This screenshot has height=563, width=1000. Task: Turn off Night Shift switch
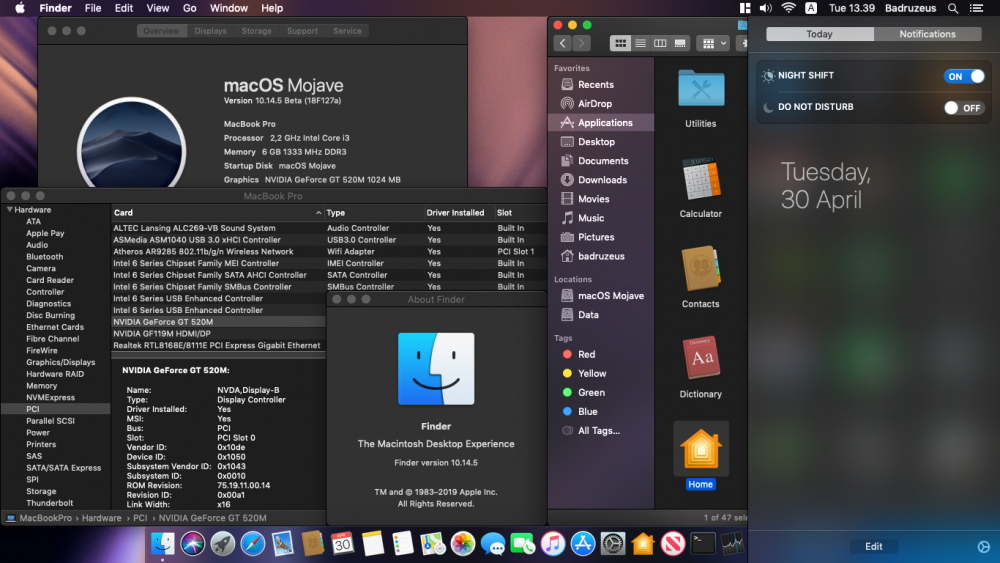964,77
